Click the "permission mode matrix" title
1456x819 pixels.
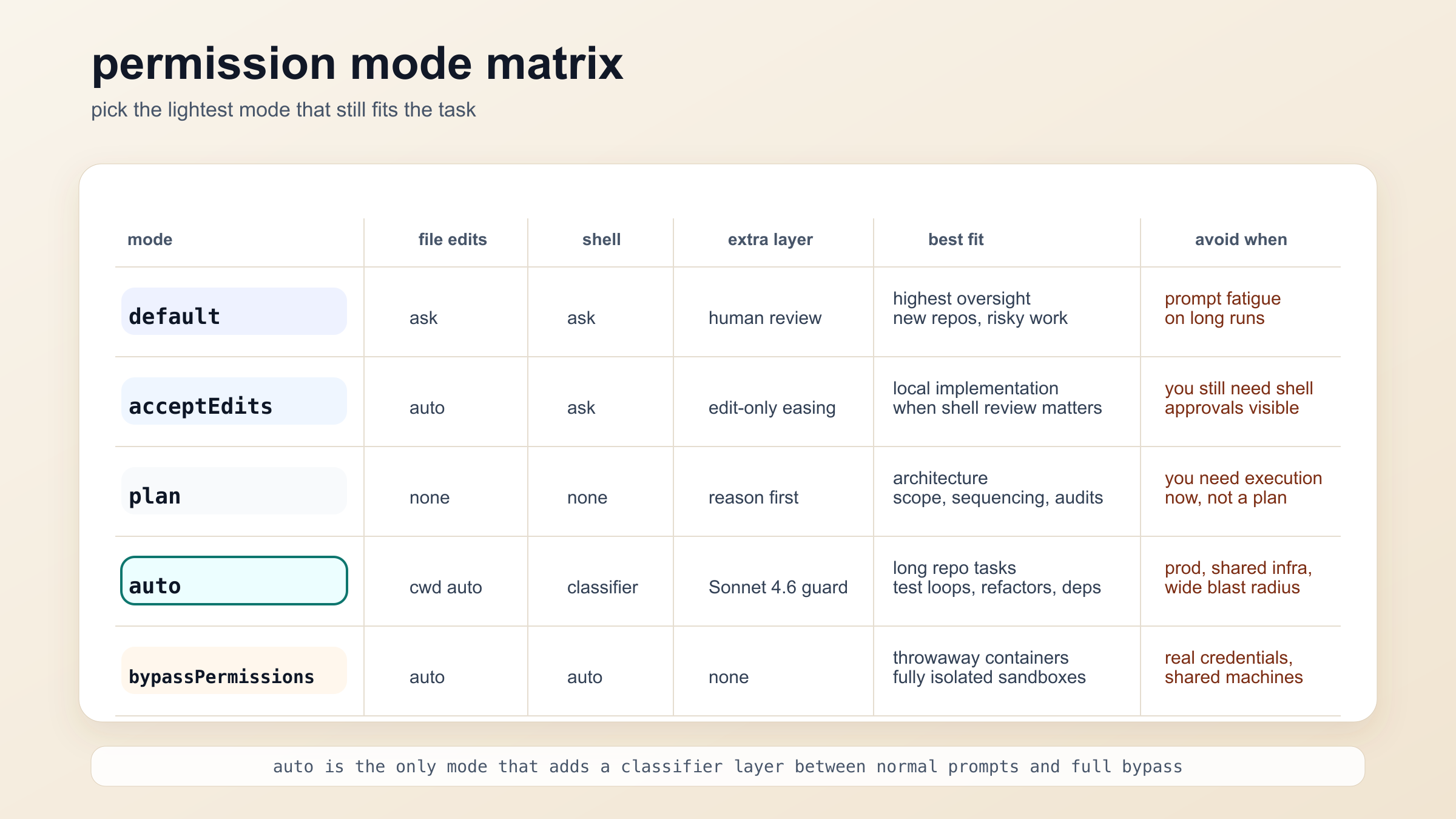click(x=357, y=64)
